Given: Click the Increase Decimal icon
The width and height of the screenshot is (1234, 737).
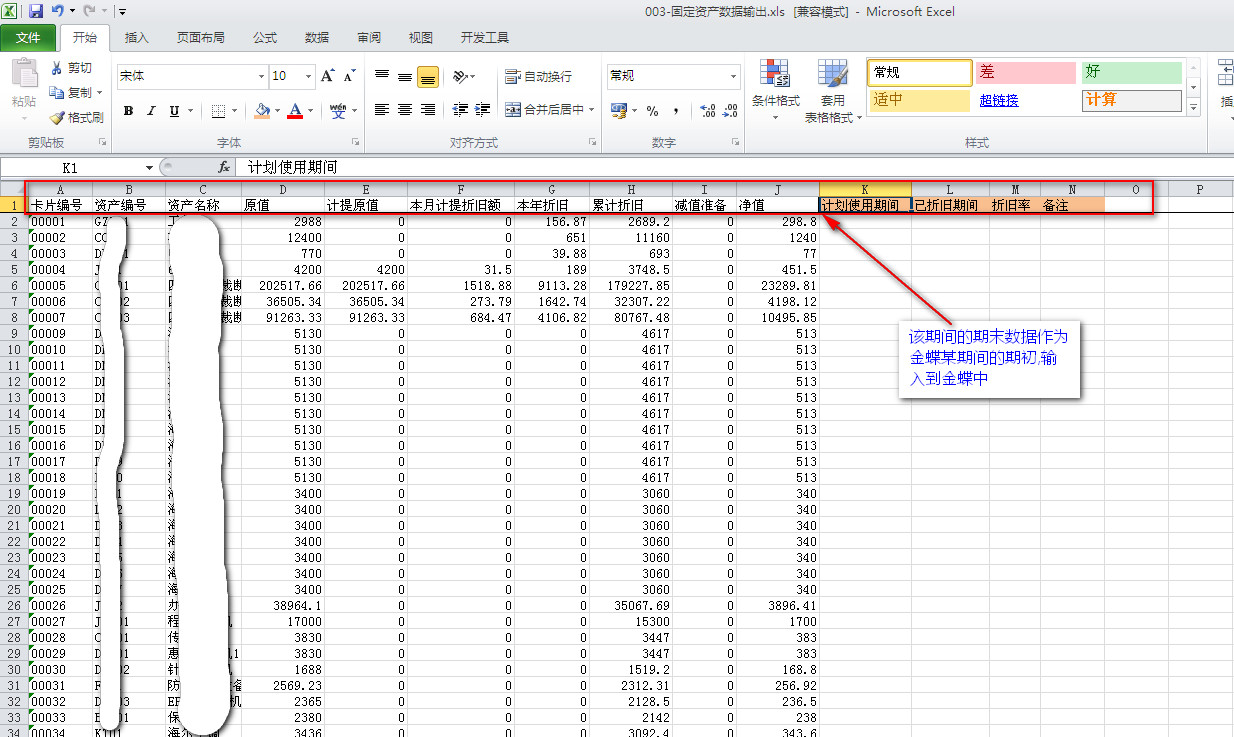Looking at the screenshot, I should 707,111.
